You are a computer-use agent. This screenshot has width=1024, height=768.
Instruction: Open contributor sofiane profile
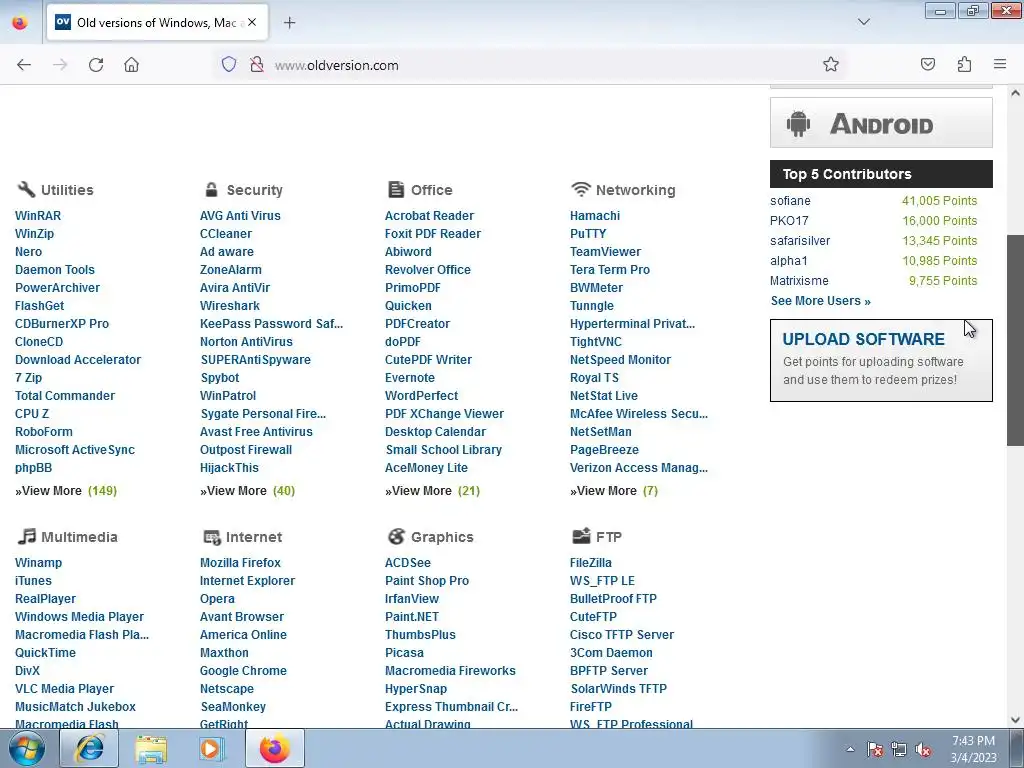tap(790, 200)
